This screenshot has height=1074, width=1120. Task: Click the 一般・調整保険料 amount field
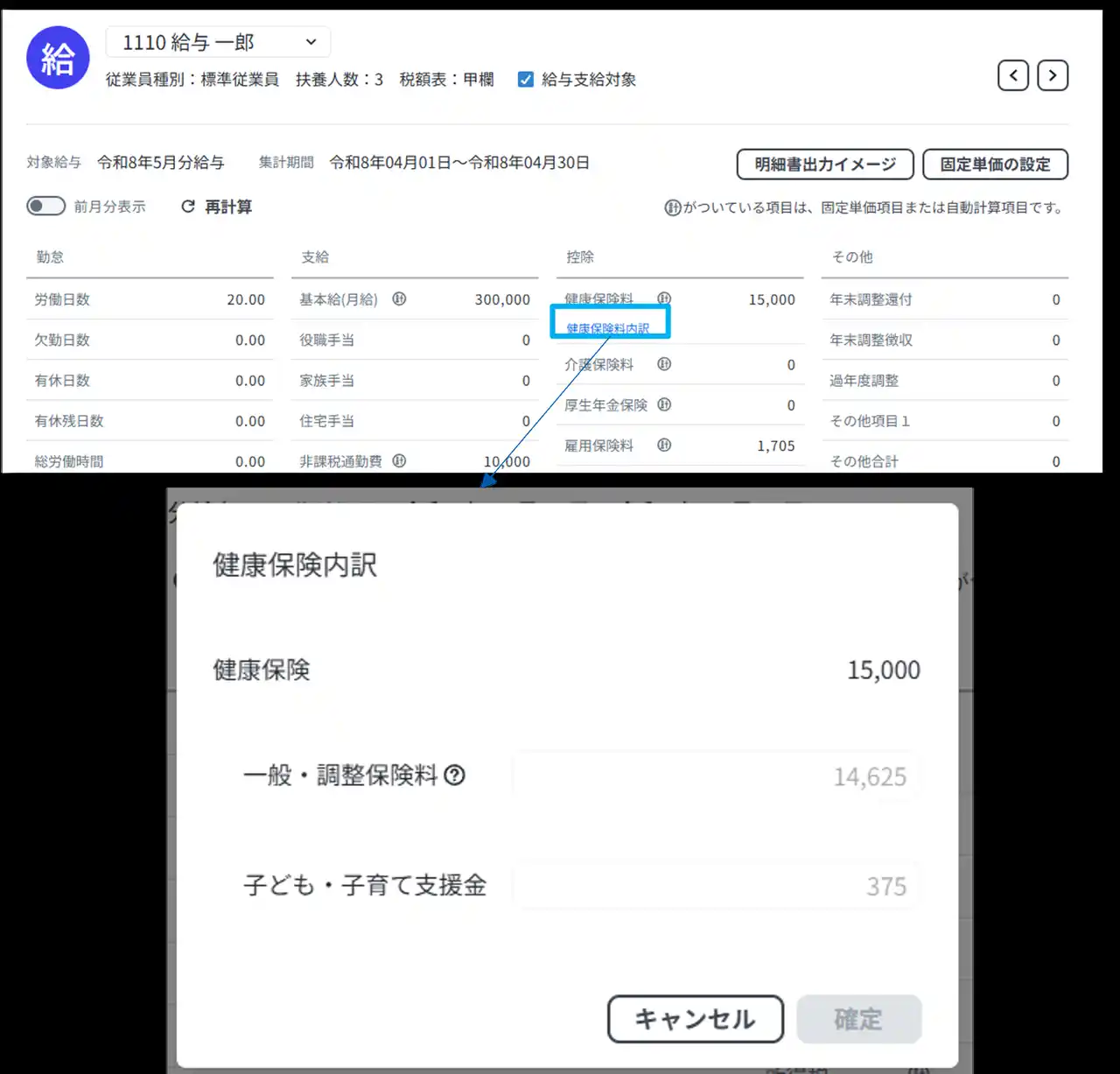(x=715, y=776)
